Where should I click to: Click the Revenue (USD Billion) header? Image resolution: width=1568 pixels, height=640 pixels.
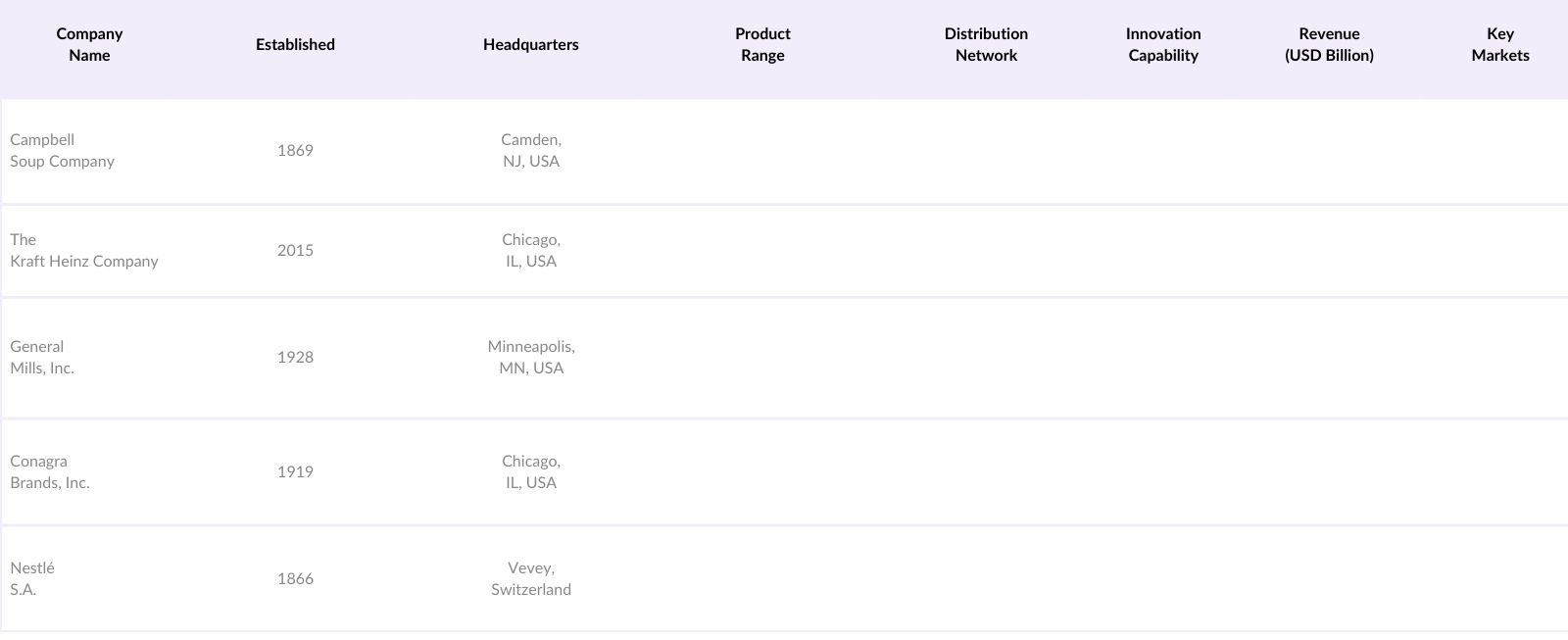(x=1329, y=45)
